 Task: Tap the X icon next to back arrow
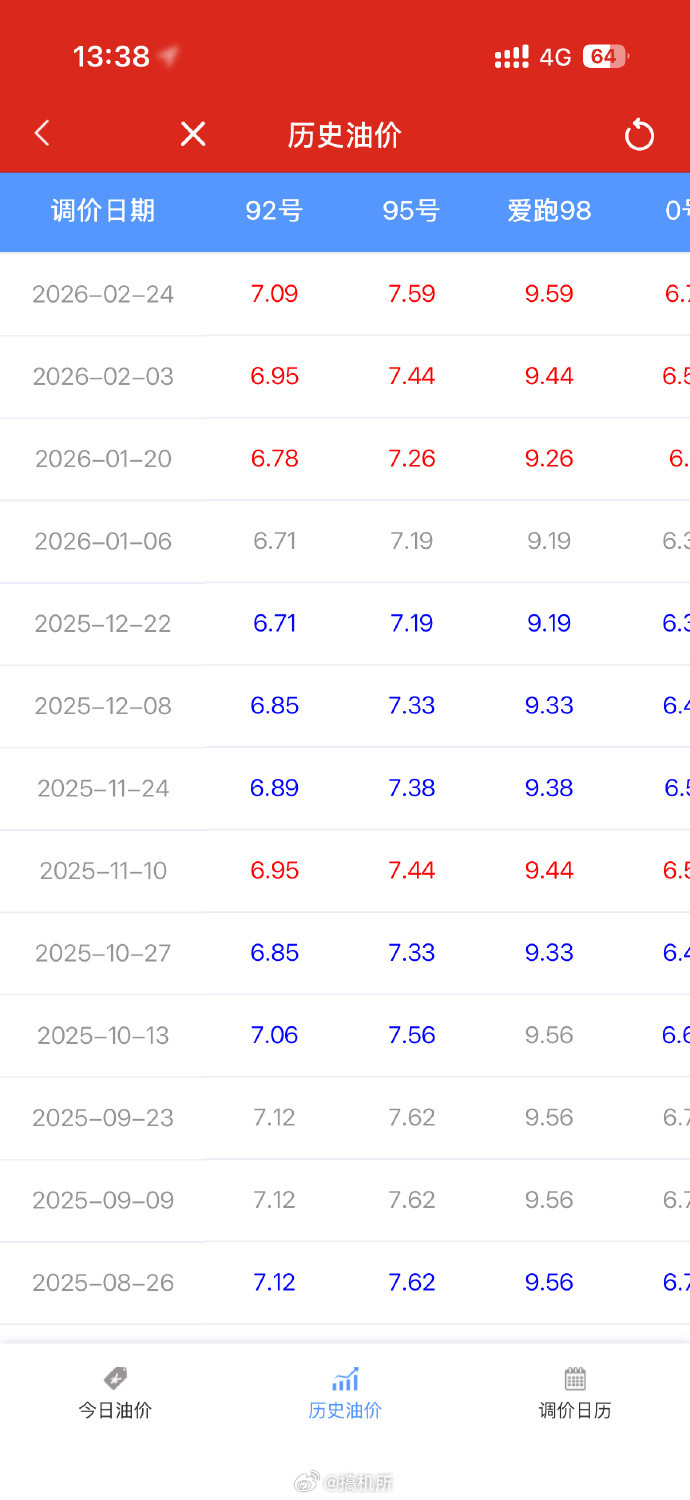(193, 133)
